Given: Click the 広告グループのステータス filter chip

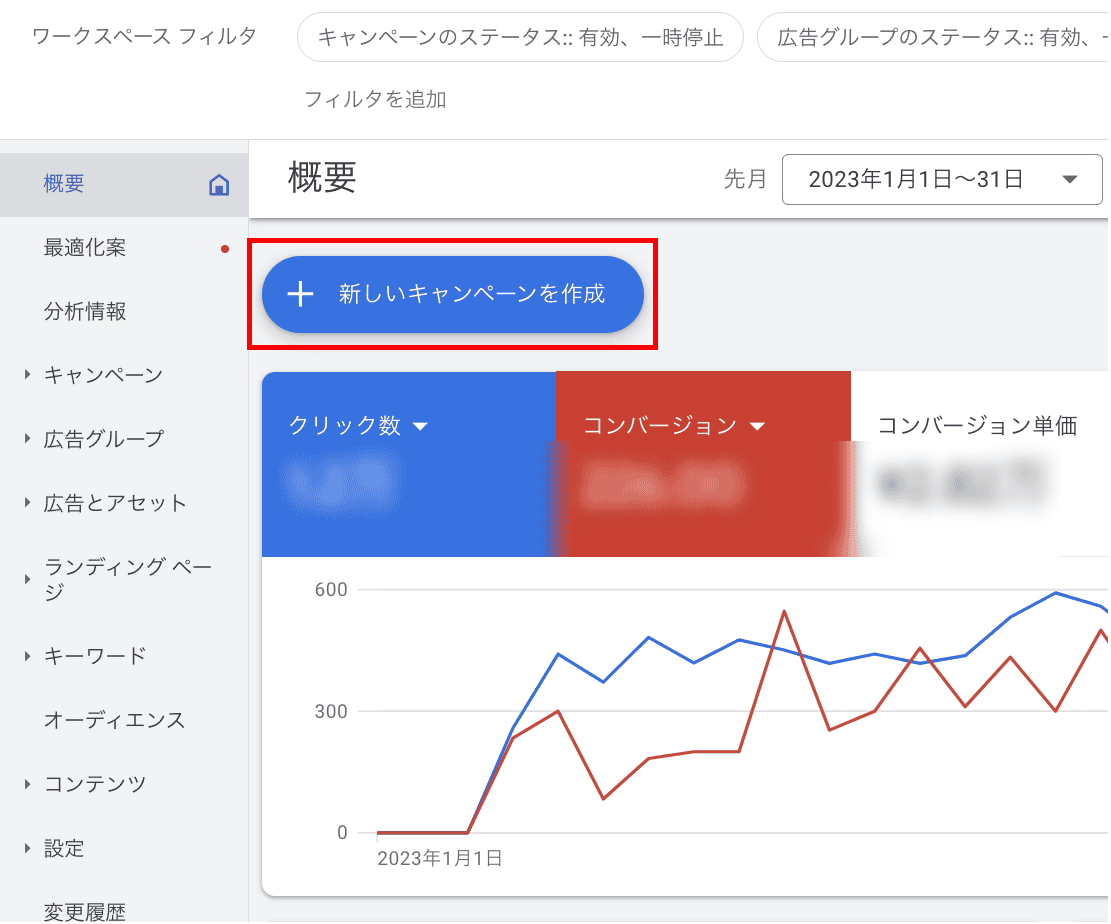Looking at the screenshot, I should (933, 37).
